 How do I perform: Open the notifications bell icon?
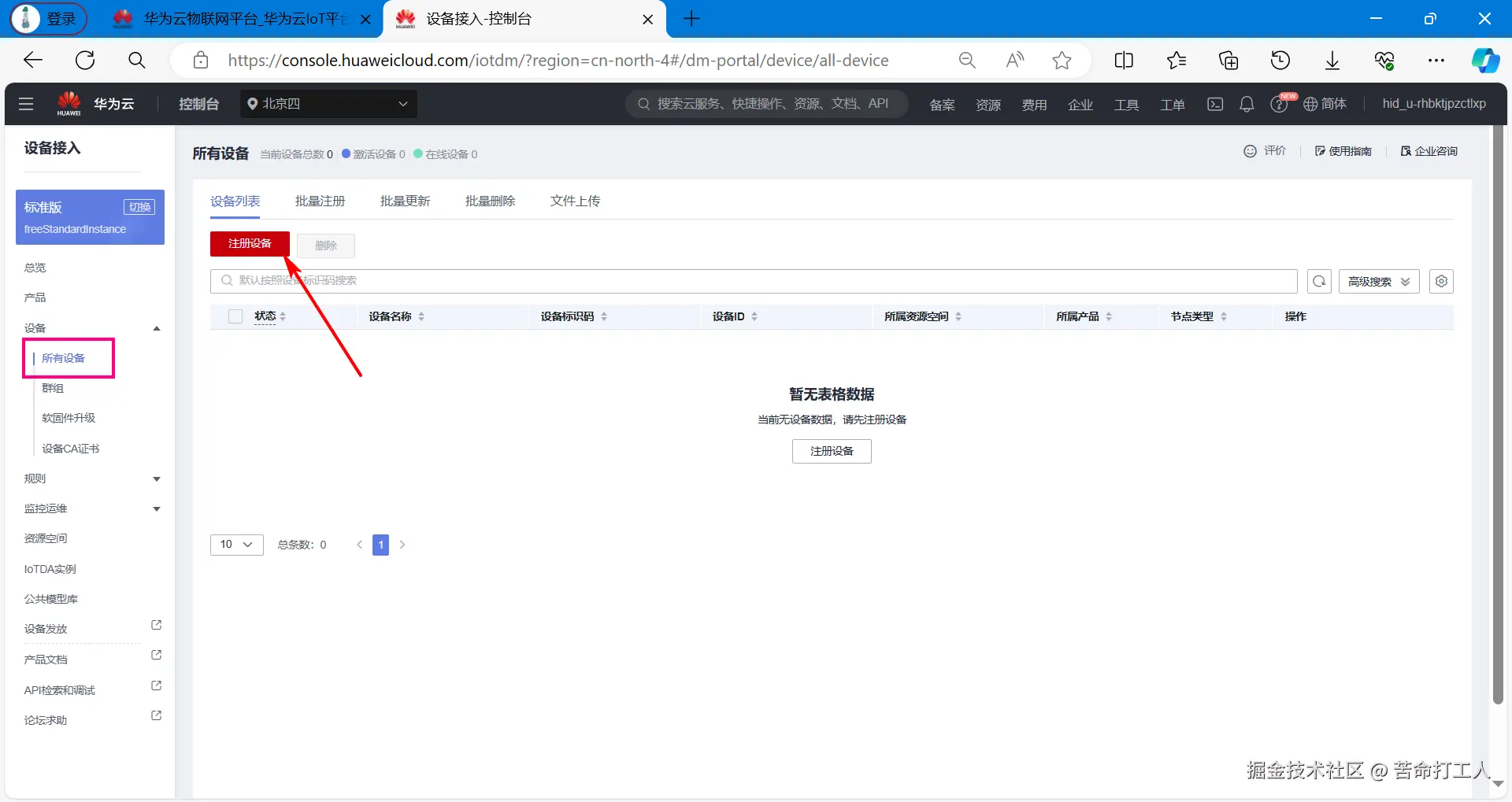click(1247, 103)
